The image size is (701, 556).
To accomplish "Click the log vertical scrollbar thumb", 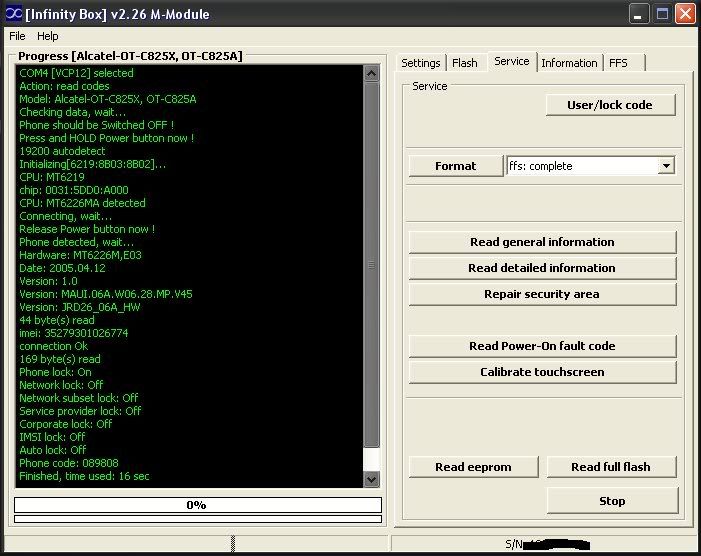I will coord(372,265).
